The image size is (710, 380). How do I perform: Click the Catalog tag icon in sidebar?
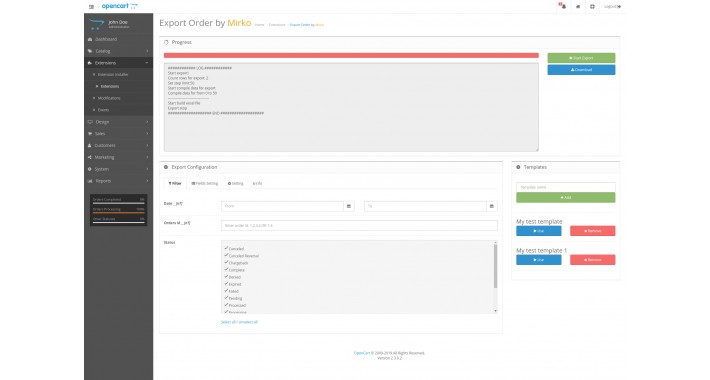point(90,51)
